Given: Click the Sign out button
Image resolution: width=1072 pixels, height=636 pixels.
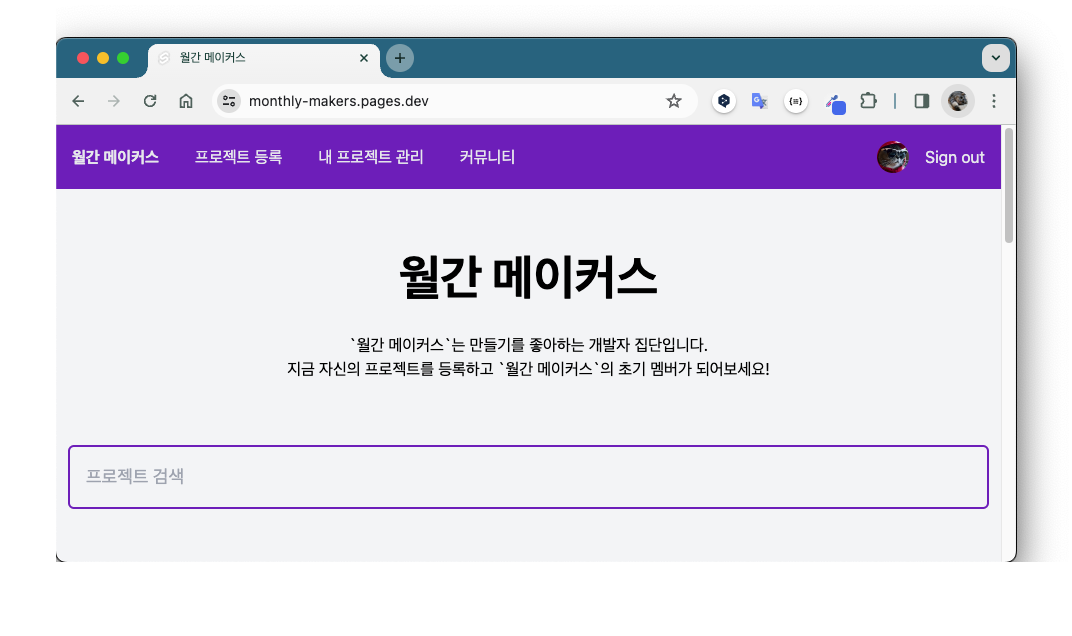Looking at the screenshot, I should pos(954,157).
